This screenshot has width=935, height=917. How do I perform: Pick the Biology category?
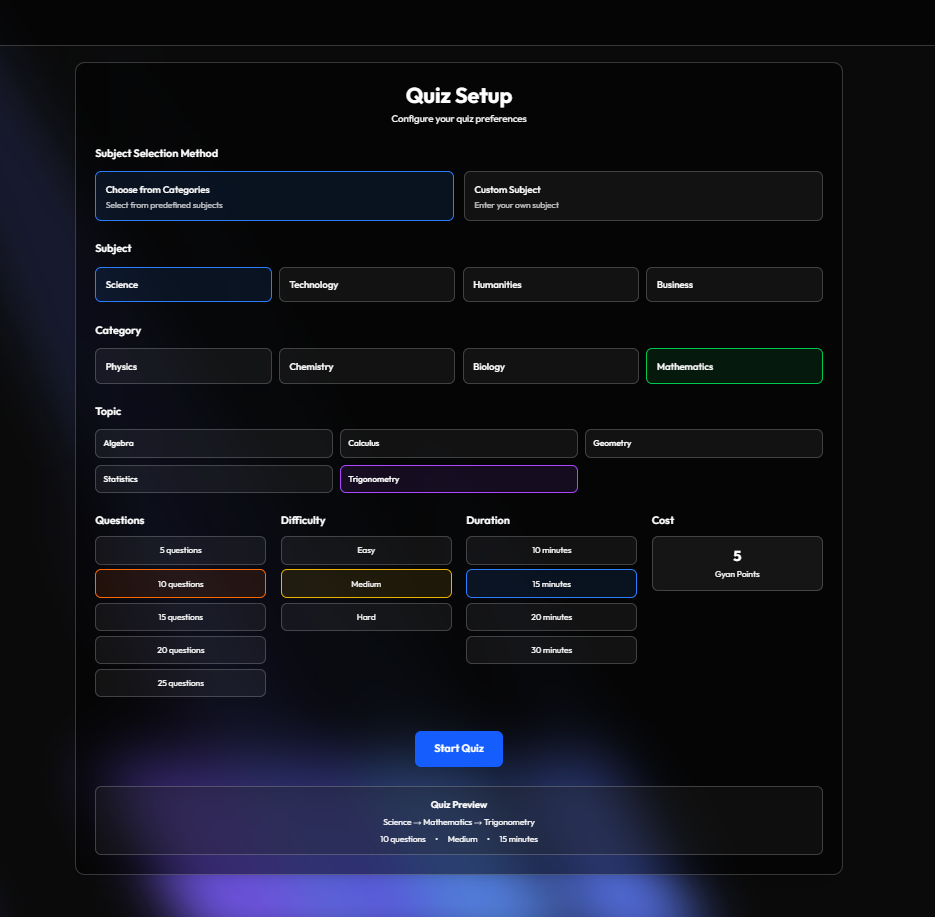550,366
